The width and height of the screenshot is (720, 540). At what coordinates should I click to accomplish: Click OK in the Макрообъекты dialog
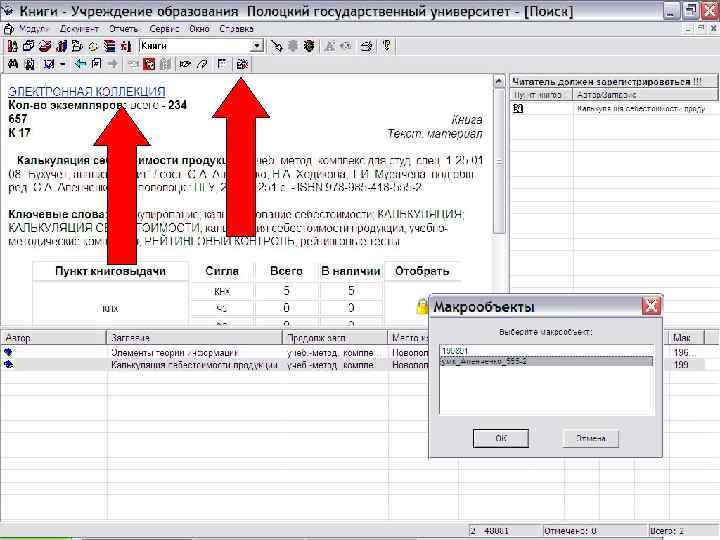point(501,438)
